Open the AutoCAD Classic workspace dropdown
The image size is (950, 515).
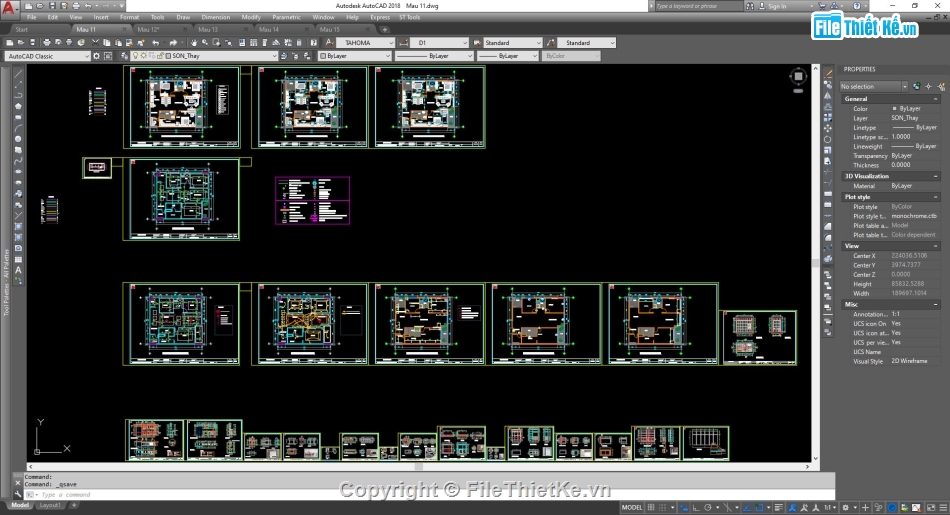(x=47, y=56)
